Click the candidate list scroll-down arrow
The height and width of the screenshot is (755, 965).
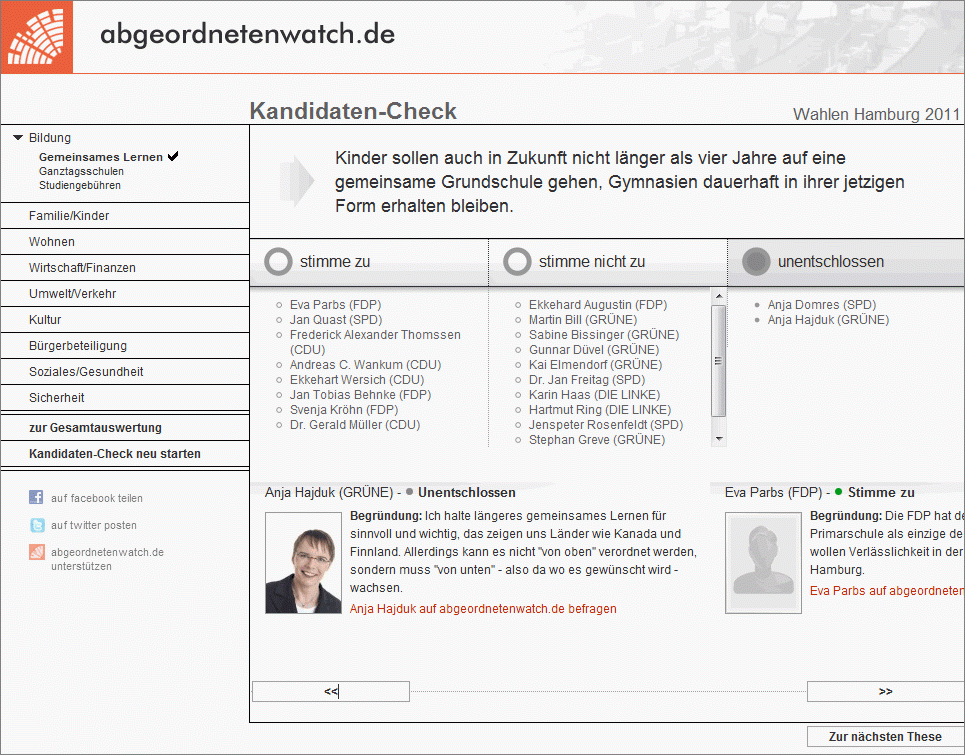718,439
